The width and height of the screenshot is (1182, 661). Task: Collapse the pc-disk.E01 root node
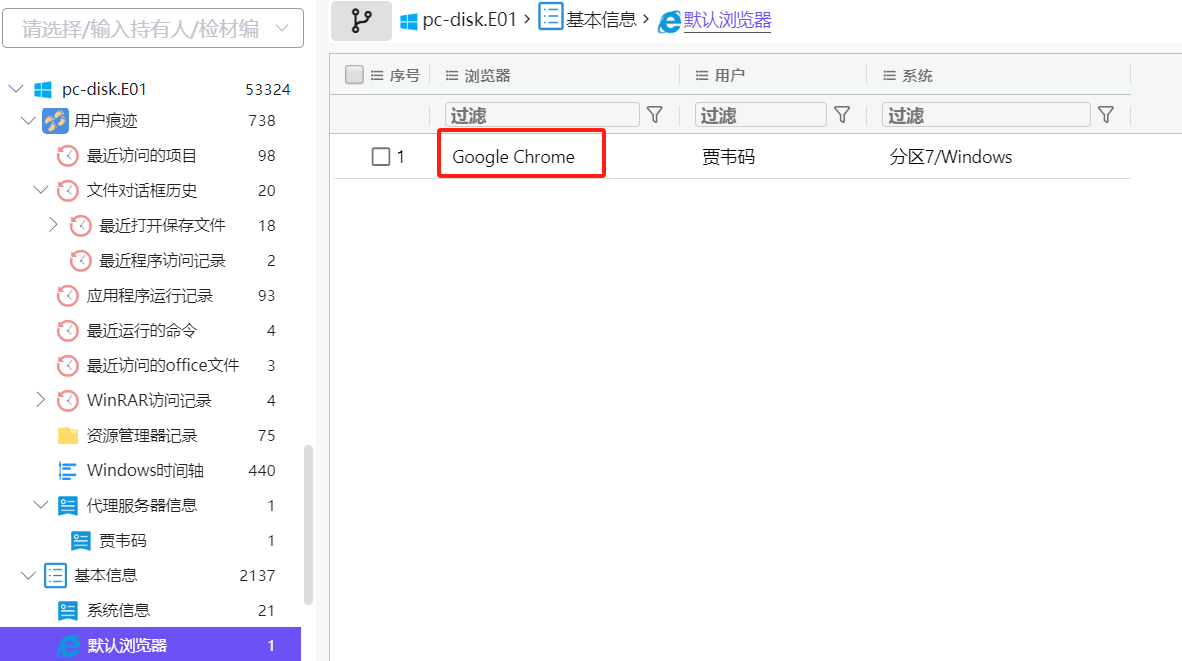click(x=16, y=89)
